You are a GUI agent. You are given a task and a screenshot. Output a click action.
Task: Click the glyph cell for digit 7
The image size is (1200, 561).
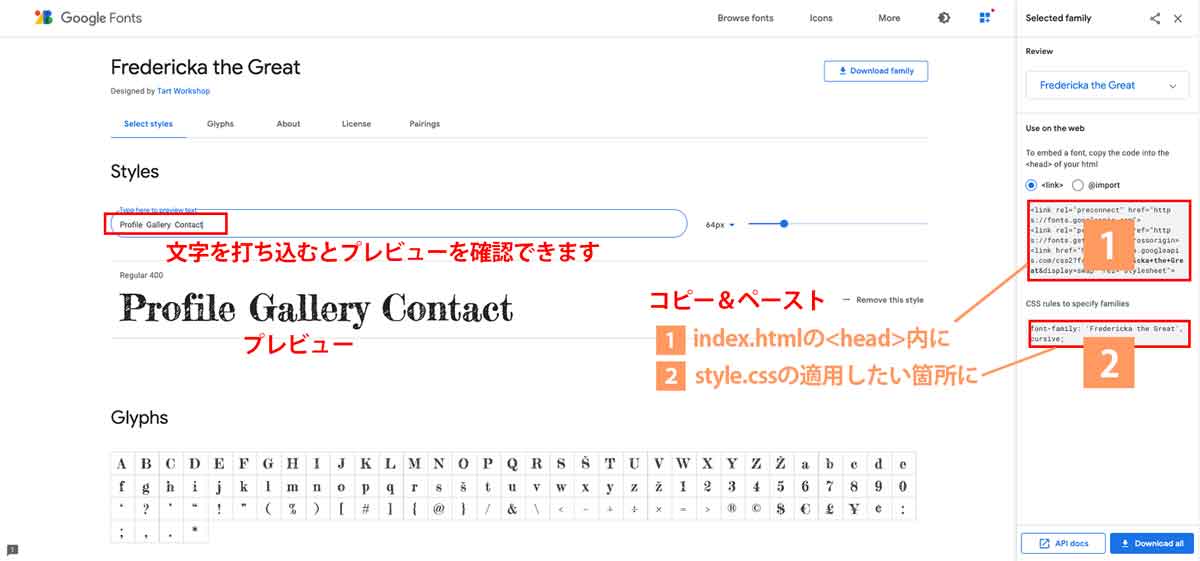click(x=830, y=487)
